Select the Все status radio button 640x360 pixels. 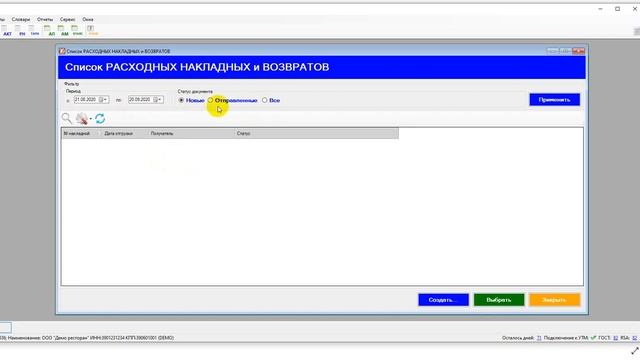tap(264, 100)
